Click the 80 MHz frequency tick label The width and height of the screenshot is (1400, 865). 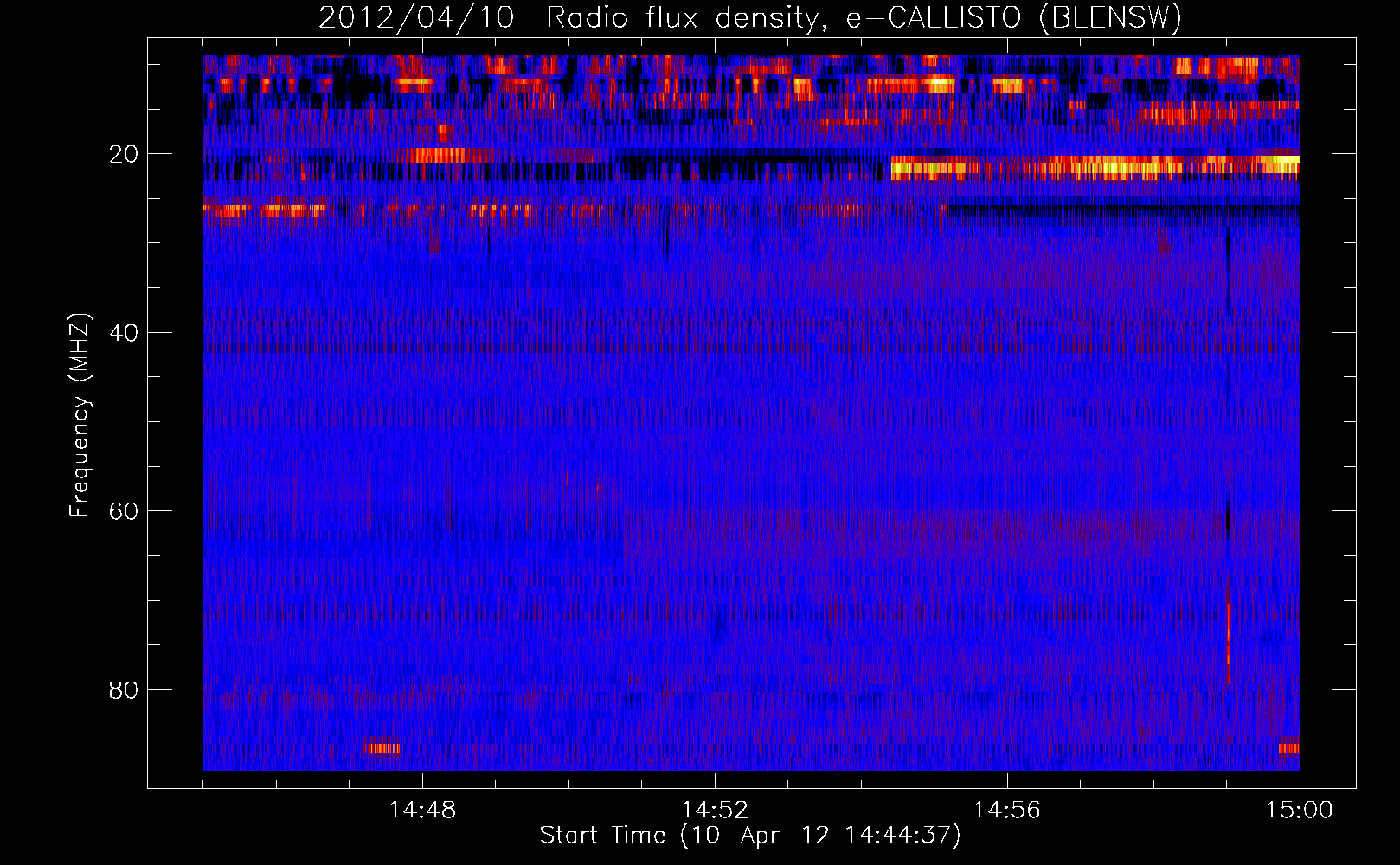[x=124, y=690]
